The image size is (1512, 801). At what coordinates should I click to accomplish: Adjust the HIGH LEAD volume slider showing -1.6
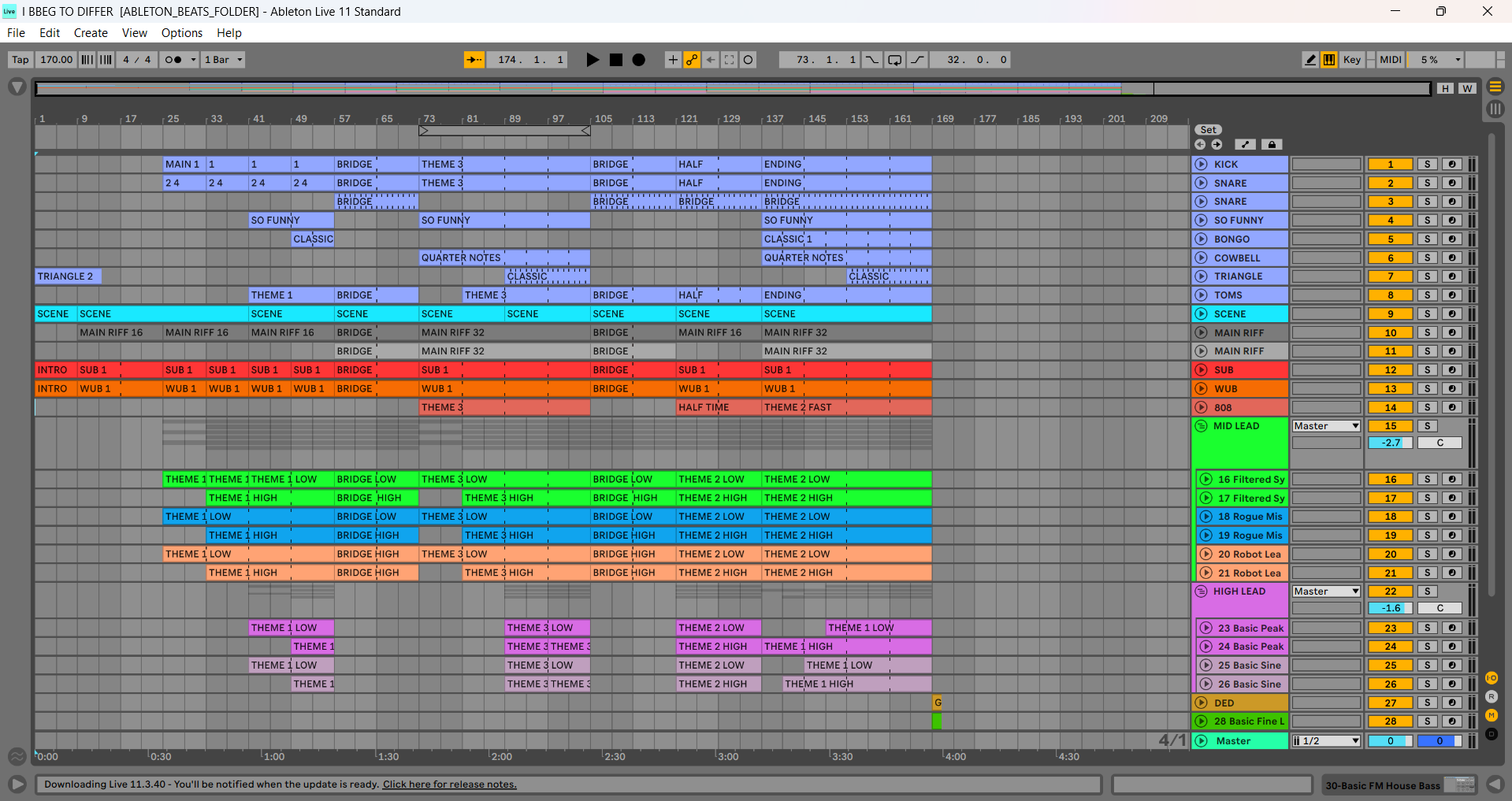[x=1391, y=608]
